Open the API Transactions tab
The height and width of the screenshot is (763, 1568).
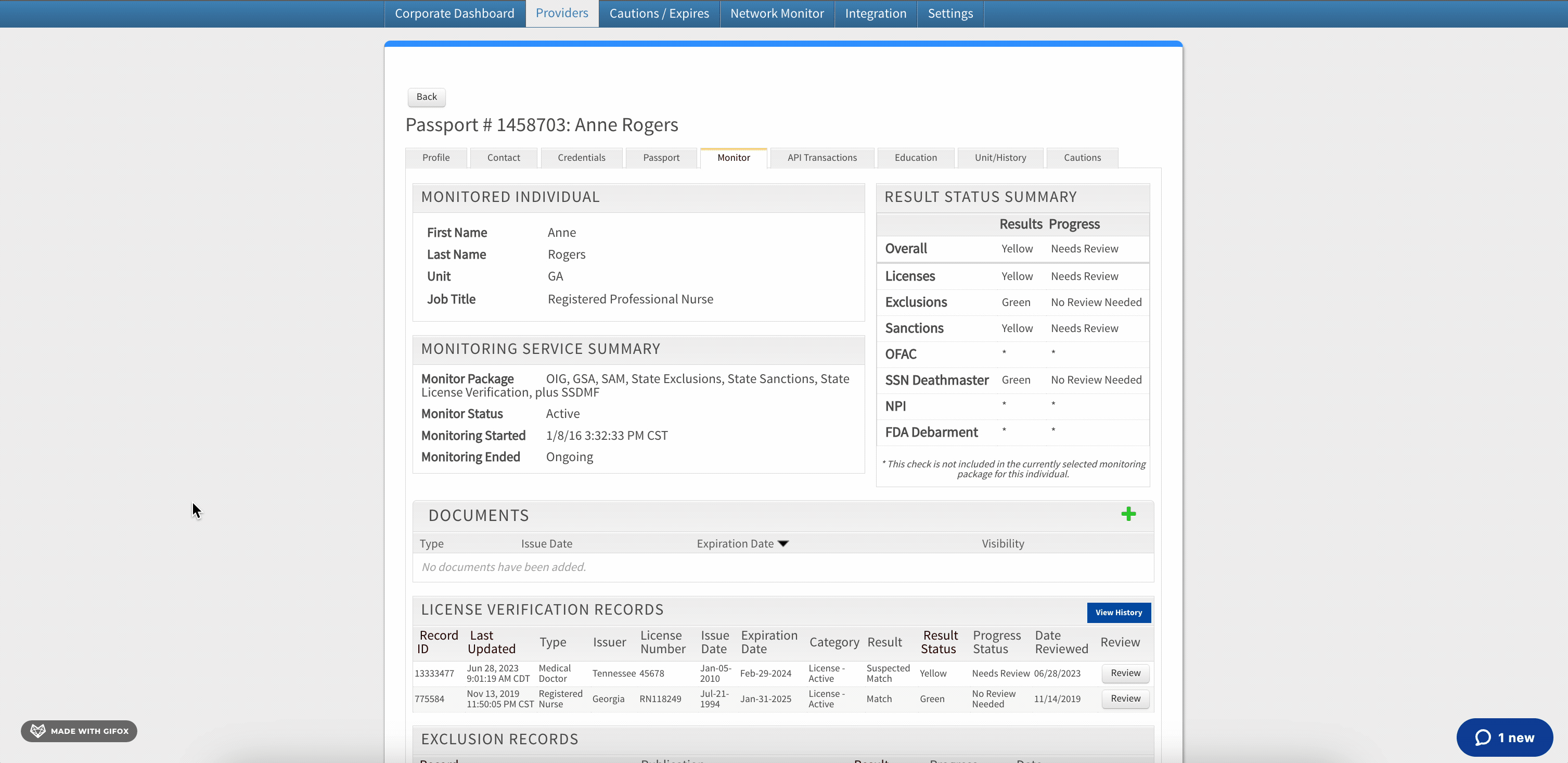pos(822,158)
